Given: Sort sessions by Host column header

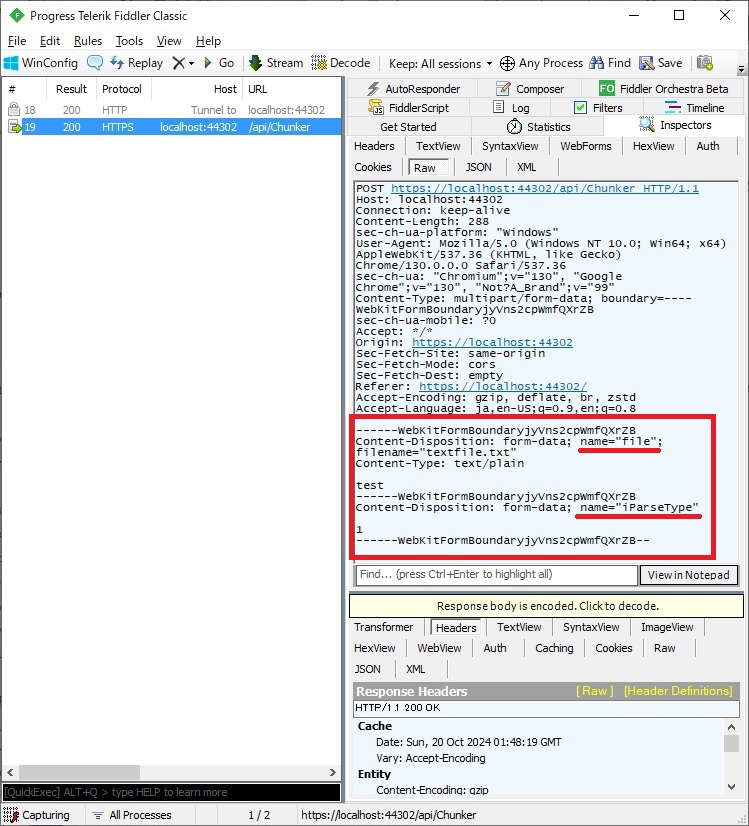Looking at the screenshot, I should tap(197, 89).
